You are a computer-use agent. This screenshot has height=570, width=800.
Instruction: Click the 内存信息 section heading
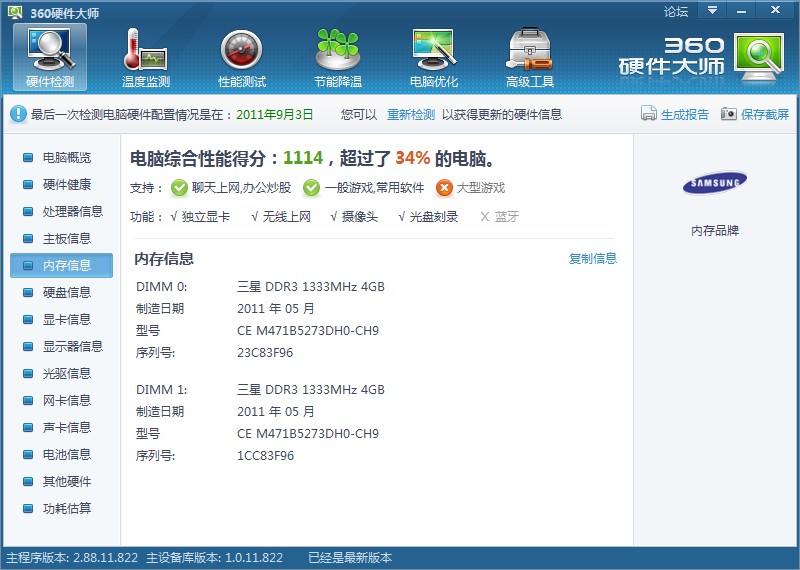point(164,259)
